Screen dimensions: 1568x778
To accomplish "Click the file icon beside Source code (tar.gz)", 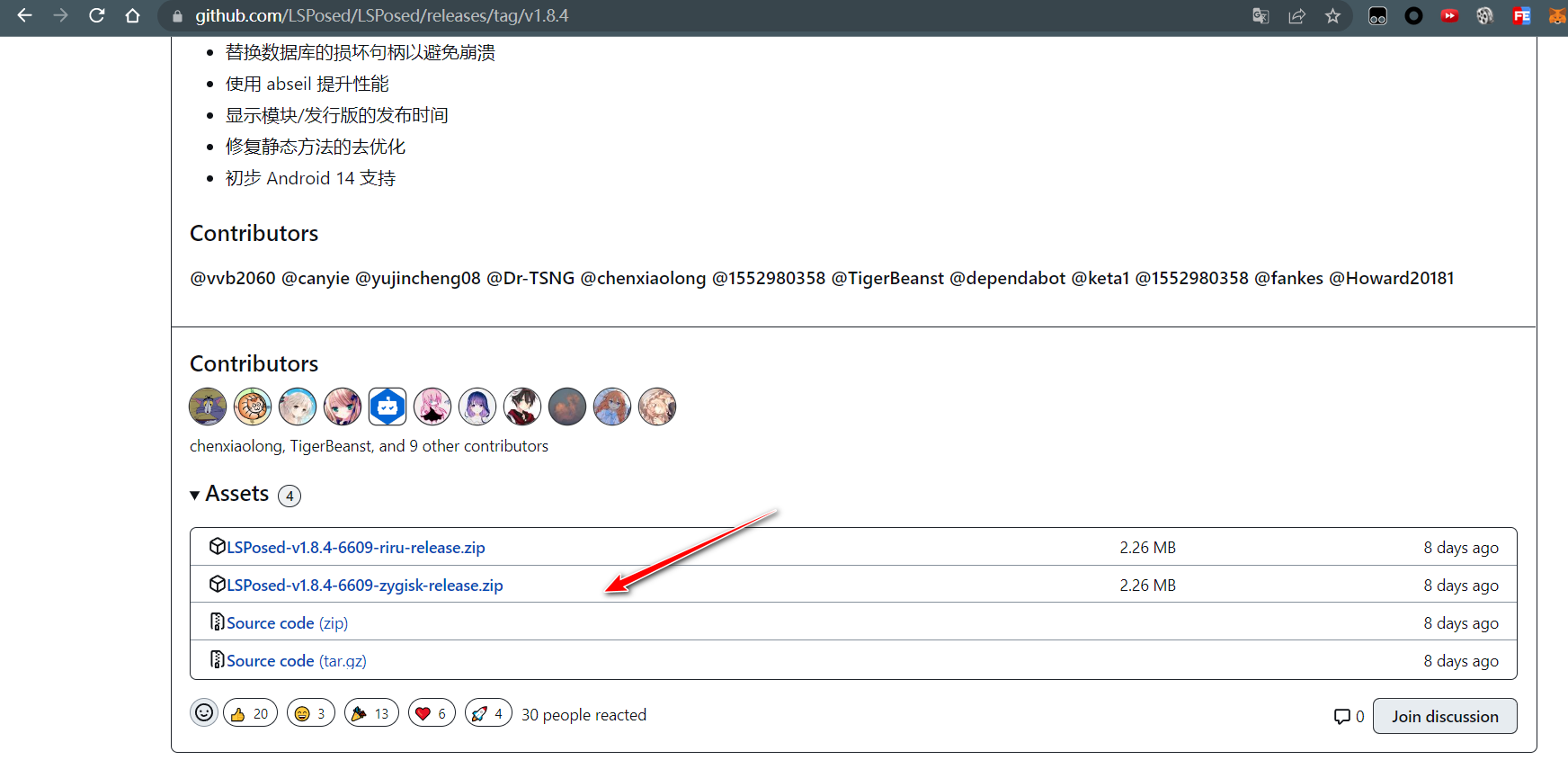I will click(x=217, y=659).
